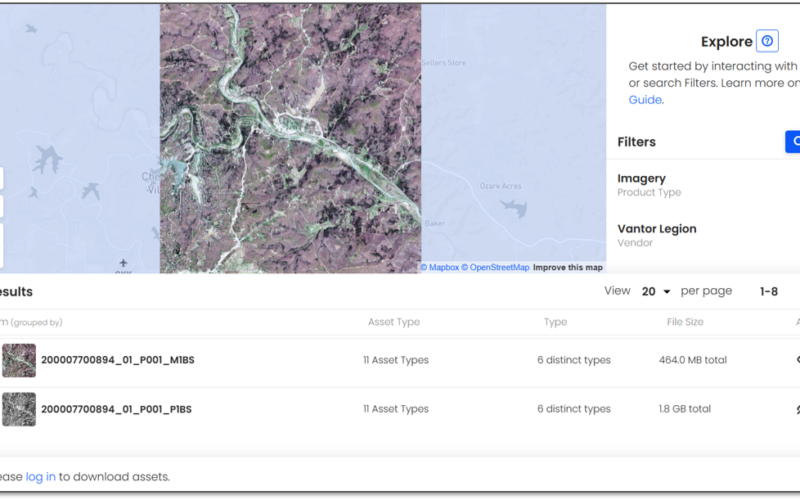Click 11 Asset Types in P1BS row
This screenshot has height=500, width=800.
(x=396, y=409)
